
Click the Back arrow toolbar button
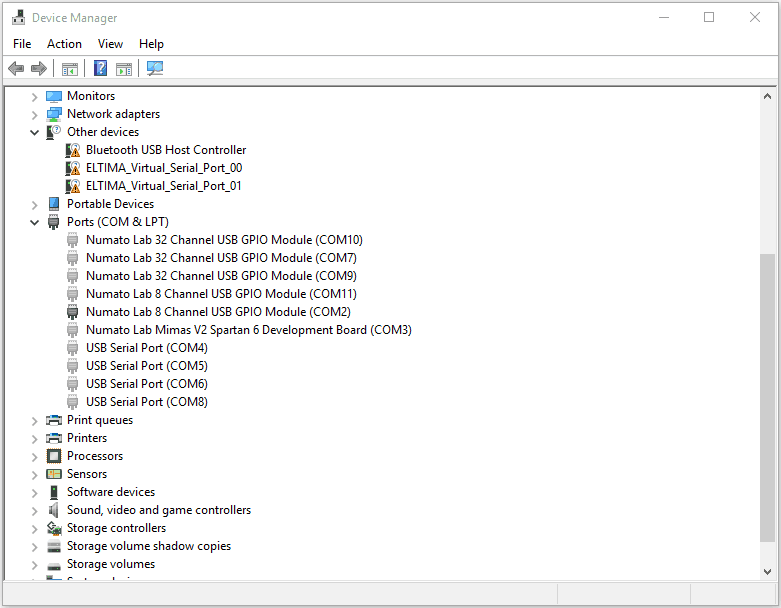click(x=16, y=68)
